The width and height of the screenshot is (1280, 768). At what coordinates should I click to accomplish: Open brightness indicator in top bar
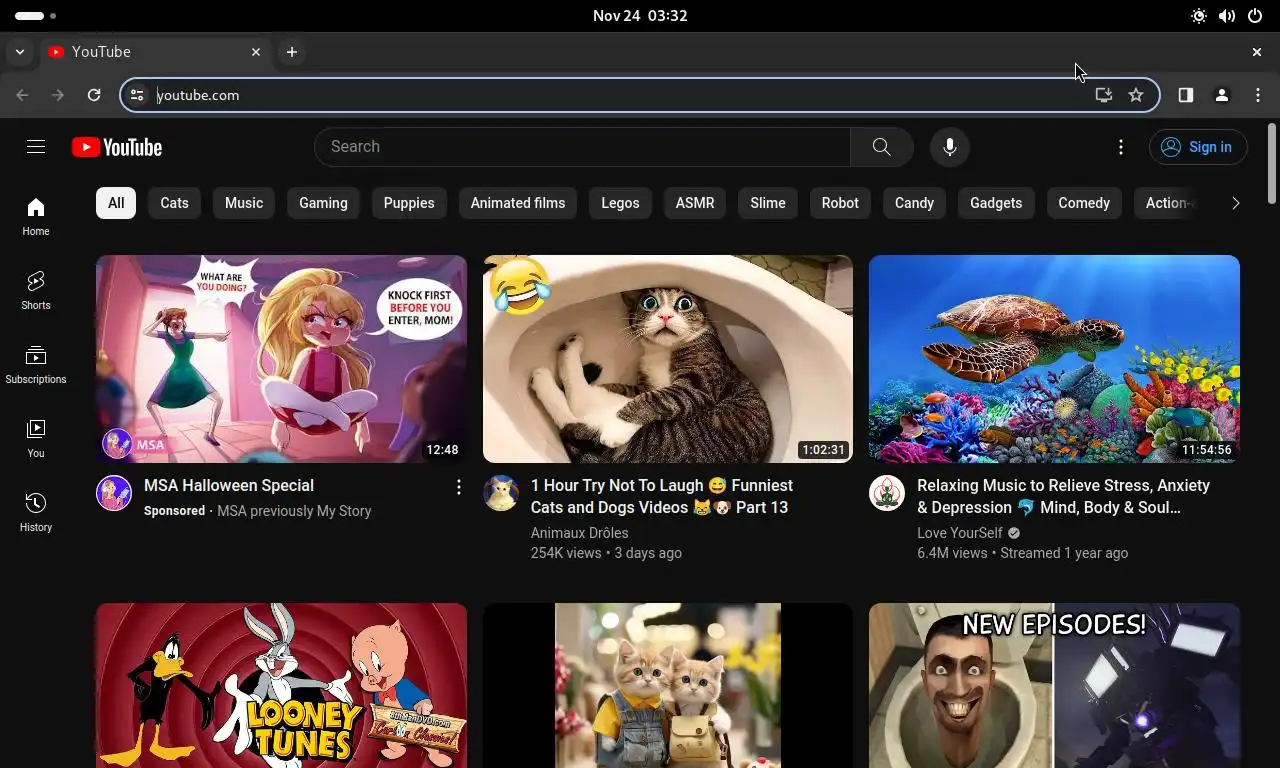1199,16
